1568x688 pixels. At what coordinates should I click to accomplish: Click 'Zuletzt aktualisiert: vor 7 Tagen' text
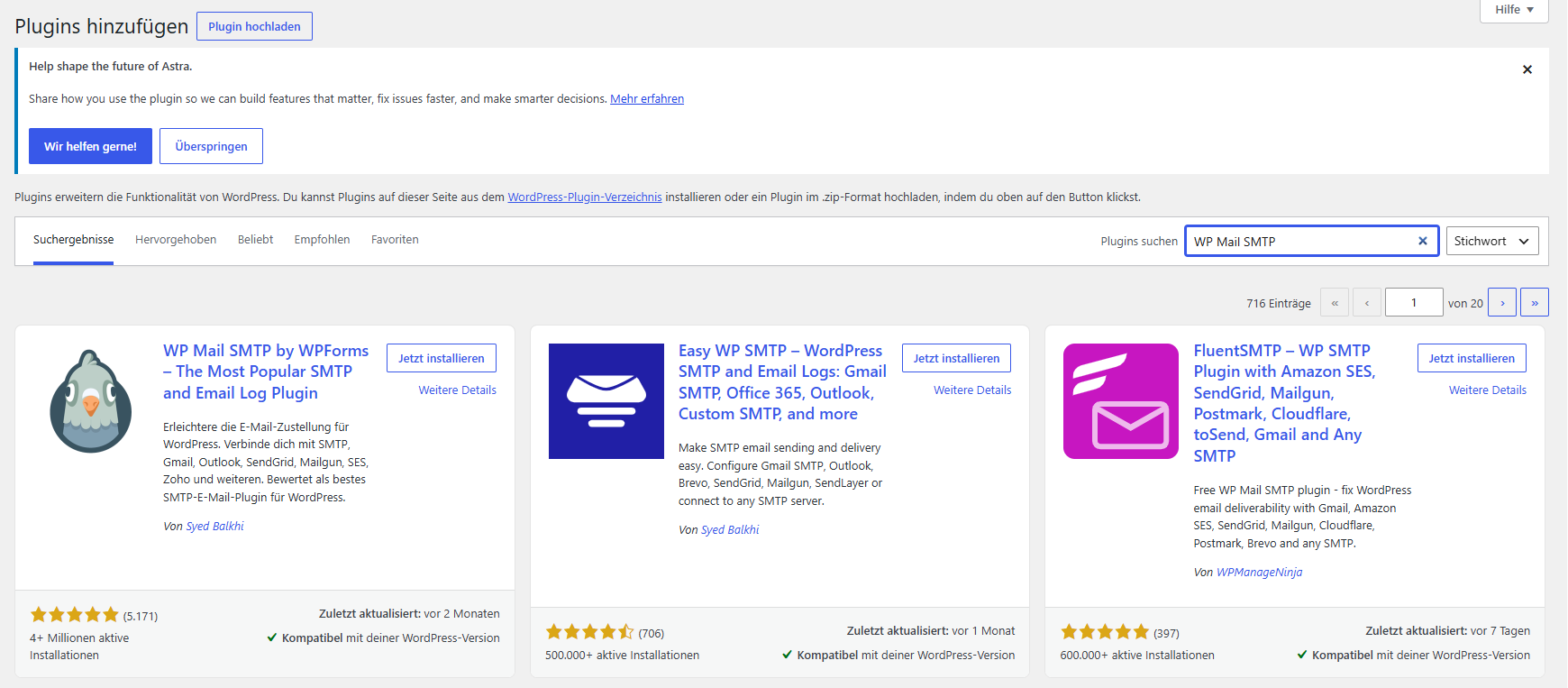[x=1447, y=631]
